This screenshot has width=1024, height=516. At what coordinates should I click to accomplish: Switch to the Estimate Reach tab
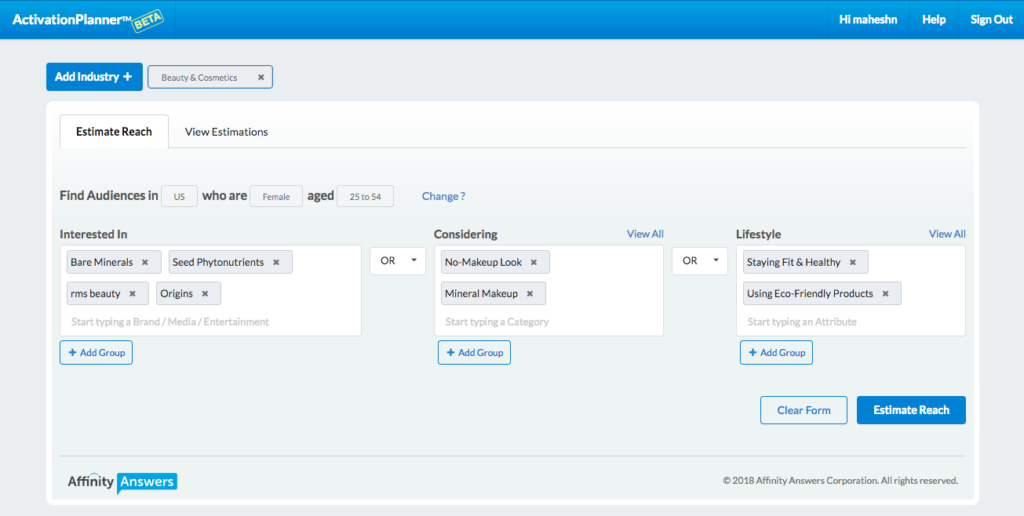click(x=114, y=131)
